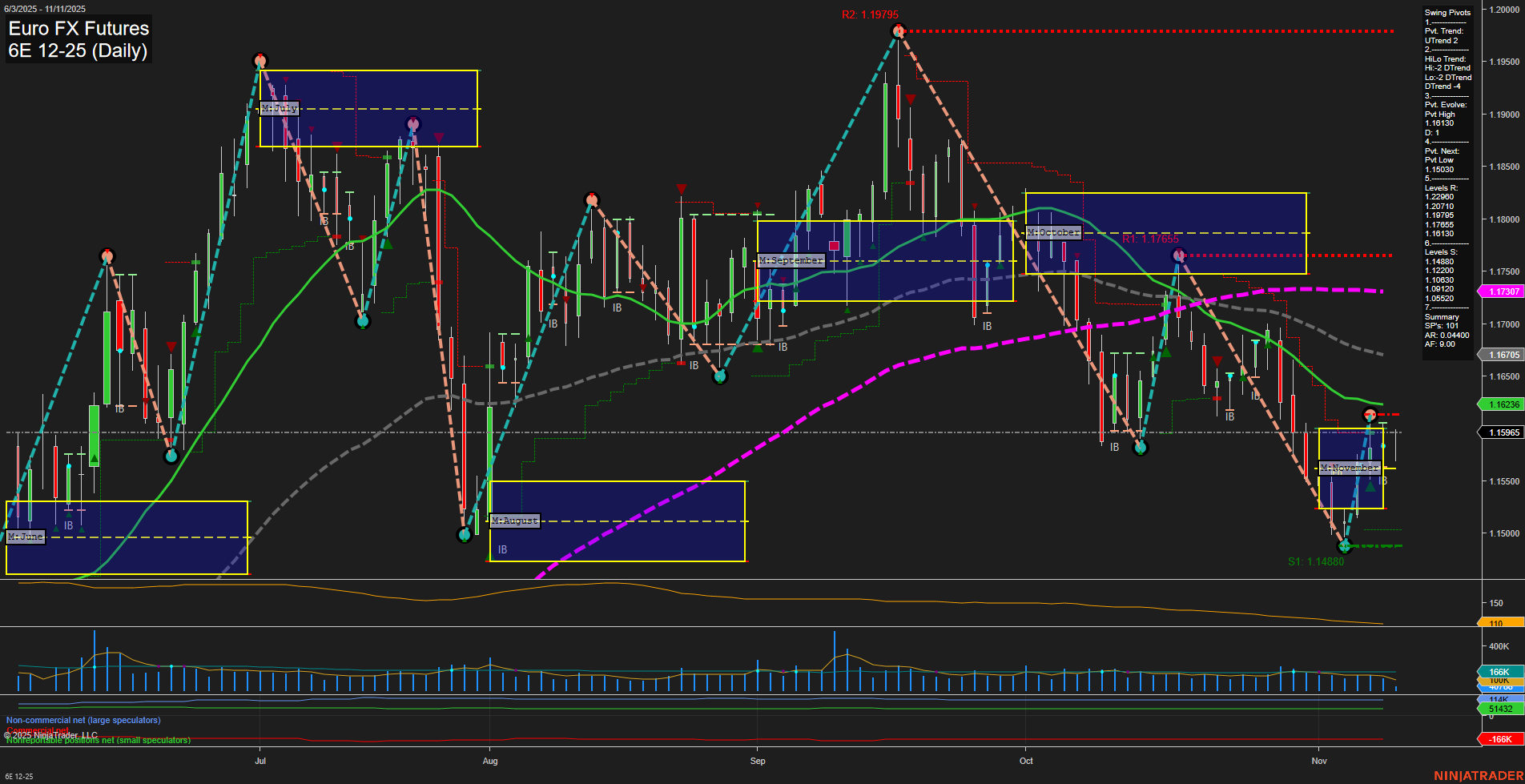Select the magenta 1.17307 price level marker

click(1501, 291)
